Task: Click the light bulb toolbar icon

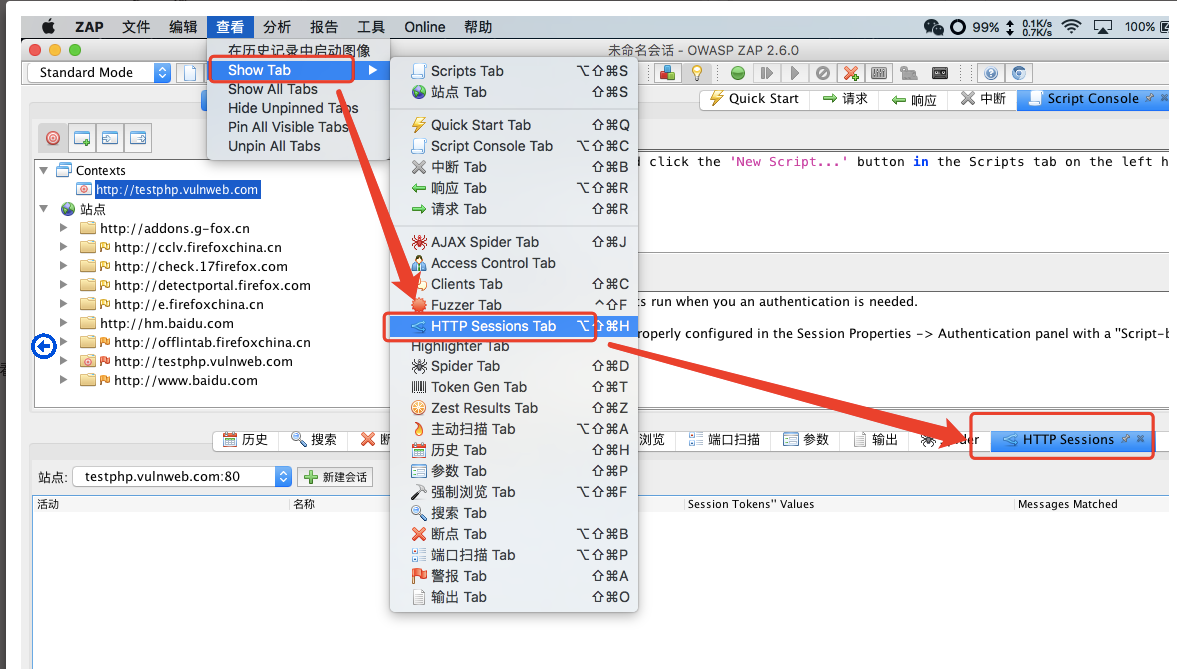Action: coord(697,73)
